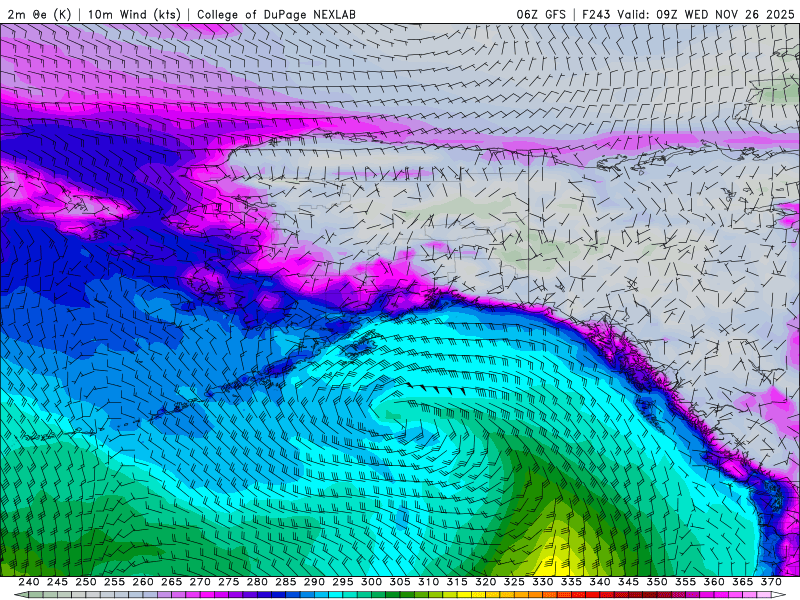This screenshot has width=800, height=600.
Task: Select the 265 legend value
Action: click(171, 582)
